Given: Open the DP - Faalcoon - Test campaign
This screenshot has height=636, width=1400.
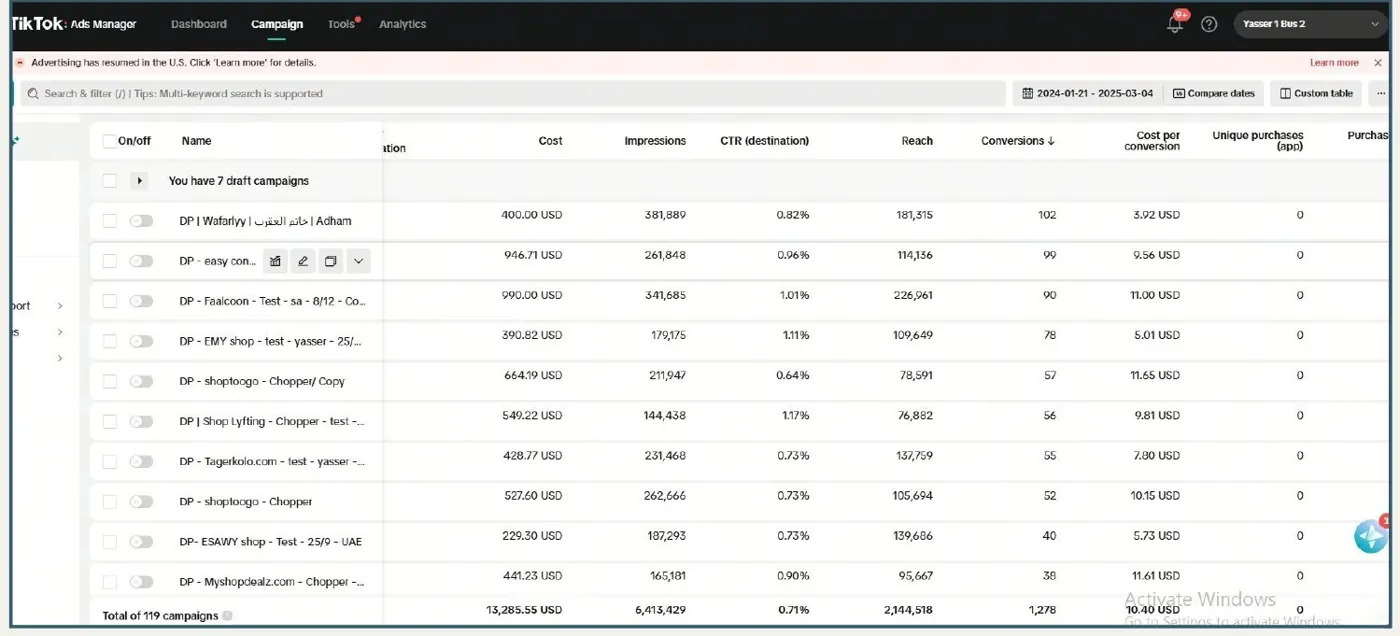Looking at the screenshot, I should [x=272, y=301].
